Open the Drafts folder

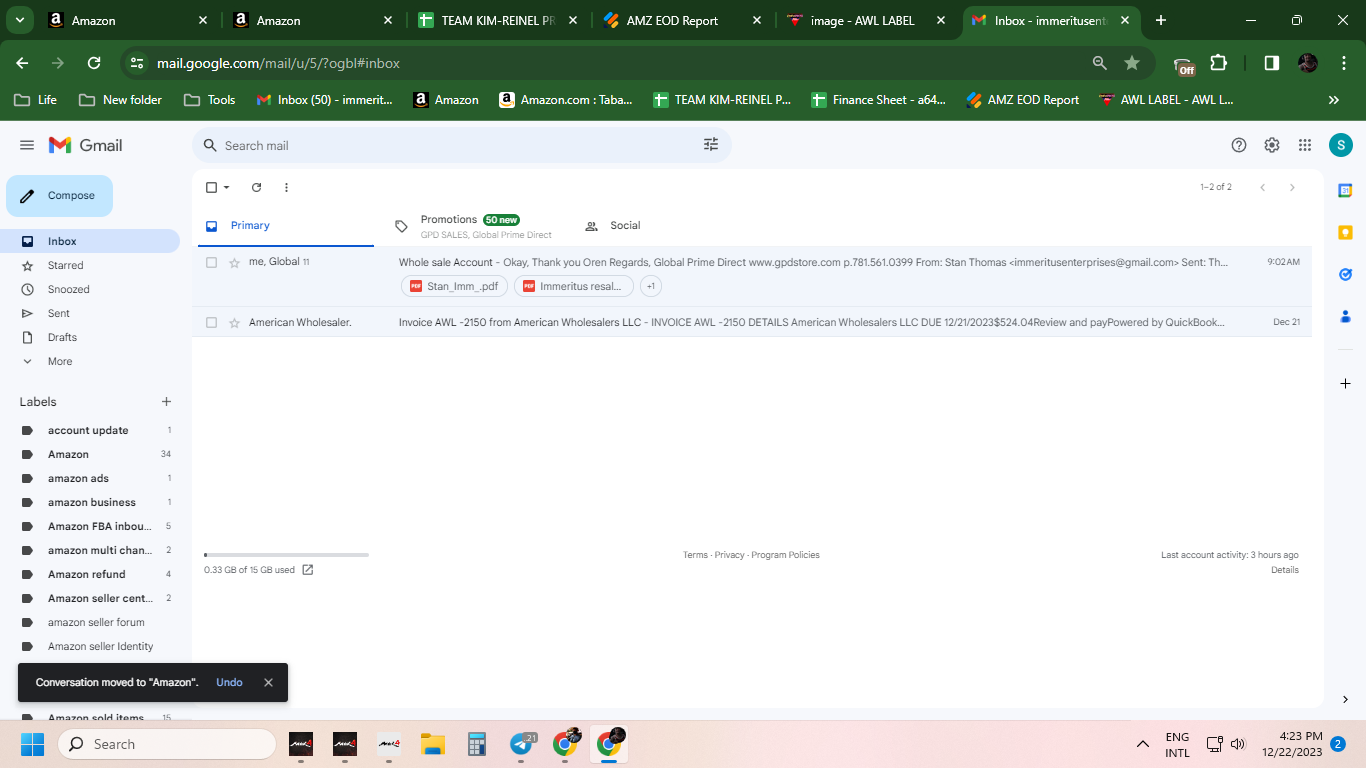62,337
